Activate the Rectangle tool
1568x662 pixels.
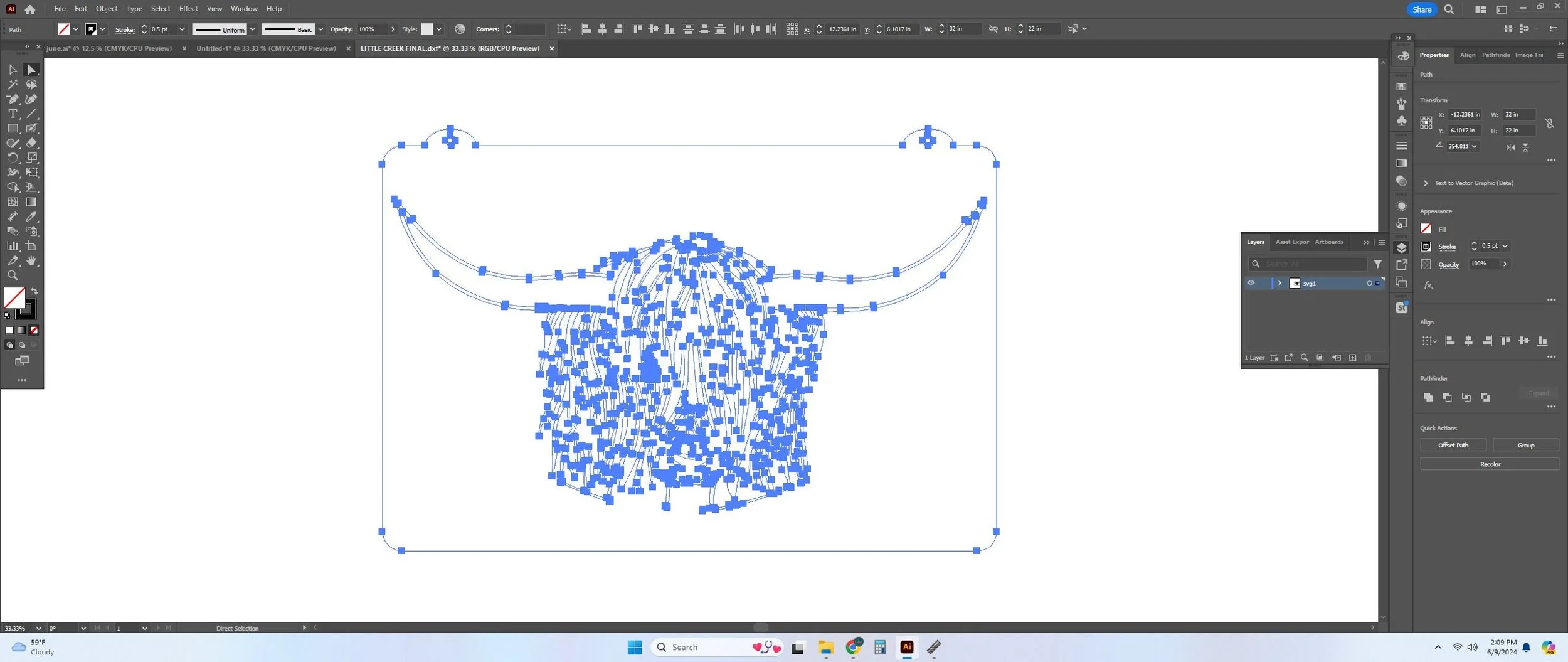[x=13, y=128]
